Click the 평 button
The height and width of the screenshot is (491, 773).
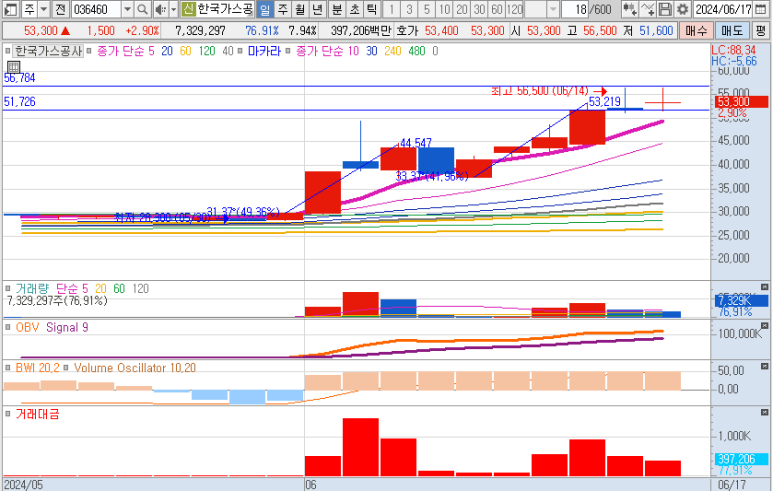[x=761, y=31]
